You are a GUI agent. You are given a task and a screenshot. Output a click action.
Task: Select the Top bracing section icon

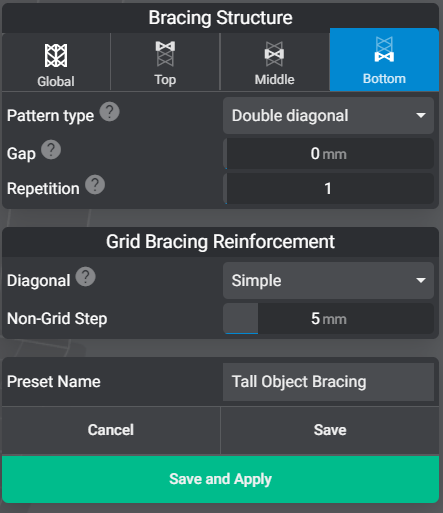click(165, 54)
